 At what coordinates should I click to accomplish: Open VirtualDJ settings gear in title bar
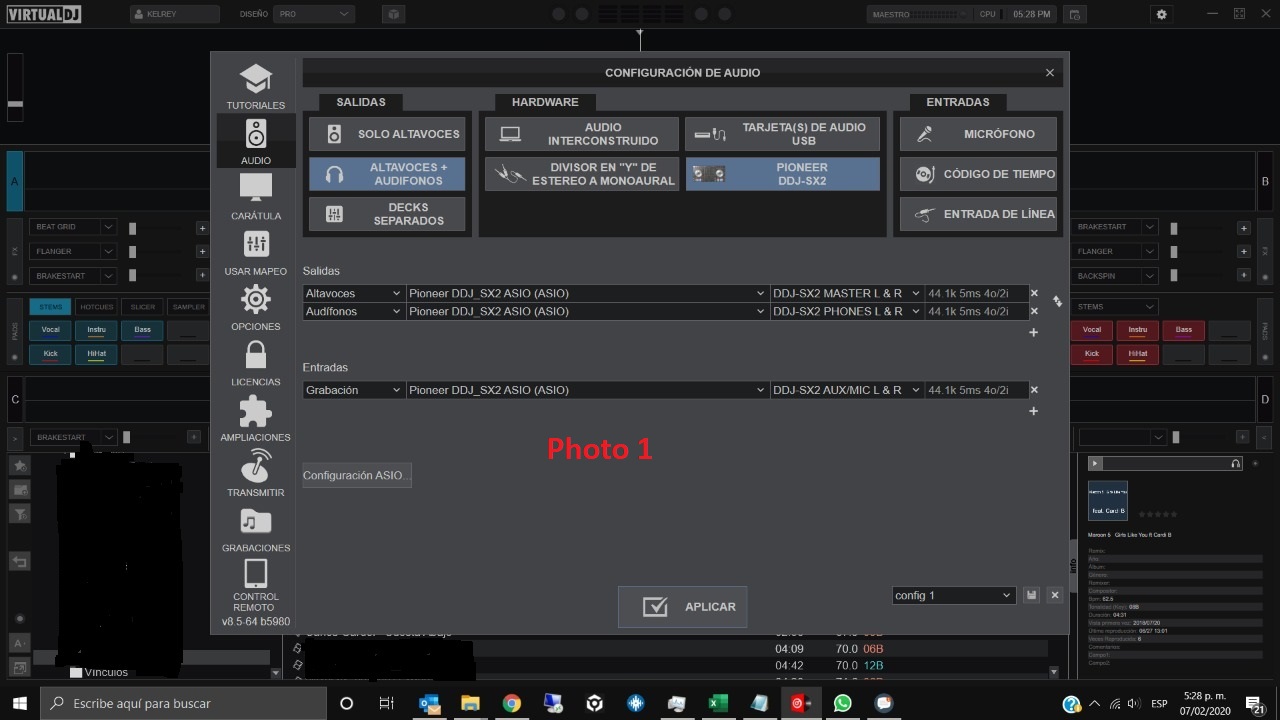click(1161, 15)
